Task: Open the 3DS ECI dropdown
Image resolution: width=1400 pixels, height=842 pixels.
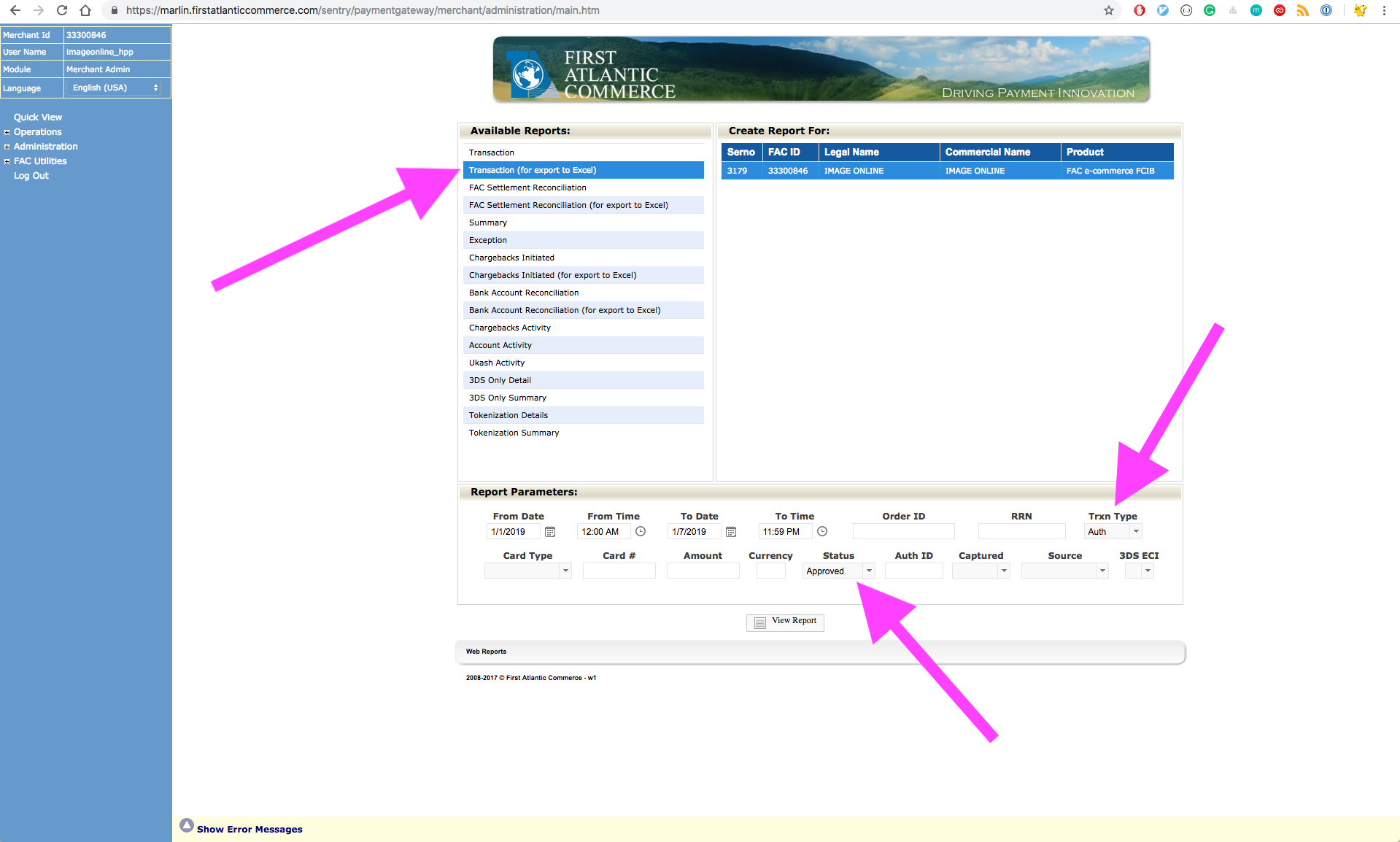Action: point(1139,571)
